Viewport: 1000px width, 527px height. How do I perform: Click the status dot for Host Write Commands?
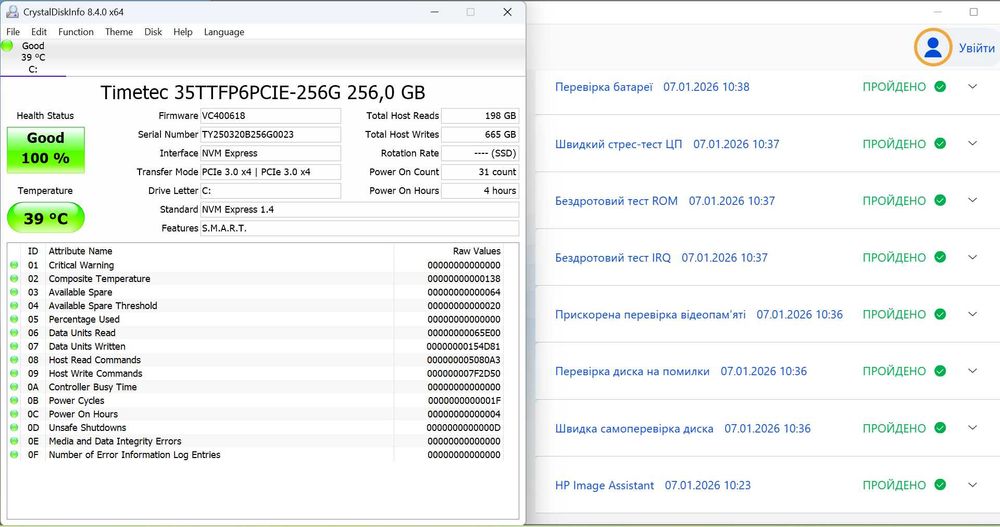pyautogui.click(x=14, y=373)
